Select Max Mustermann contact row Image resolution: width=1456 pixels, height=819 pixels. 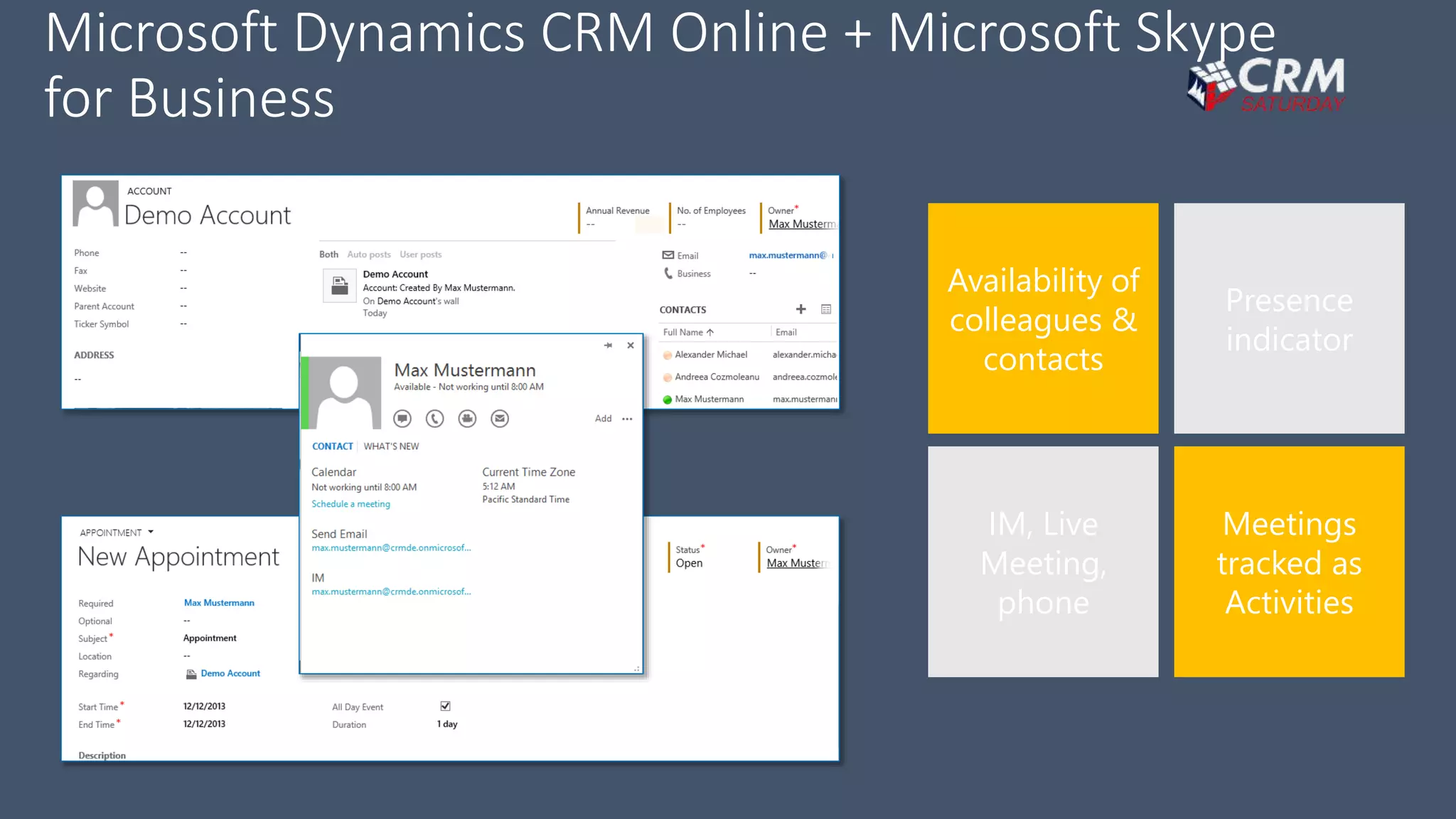point(749,399)
